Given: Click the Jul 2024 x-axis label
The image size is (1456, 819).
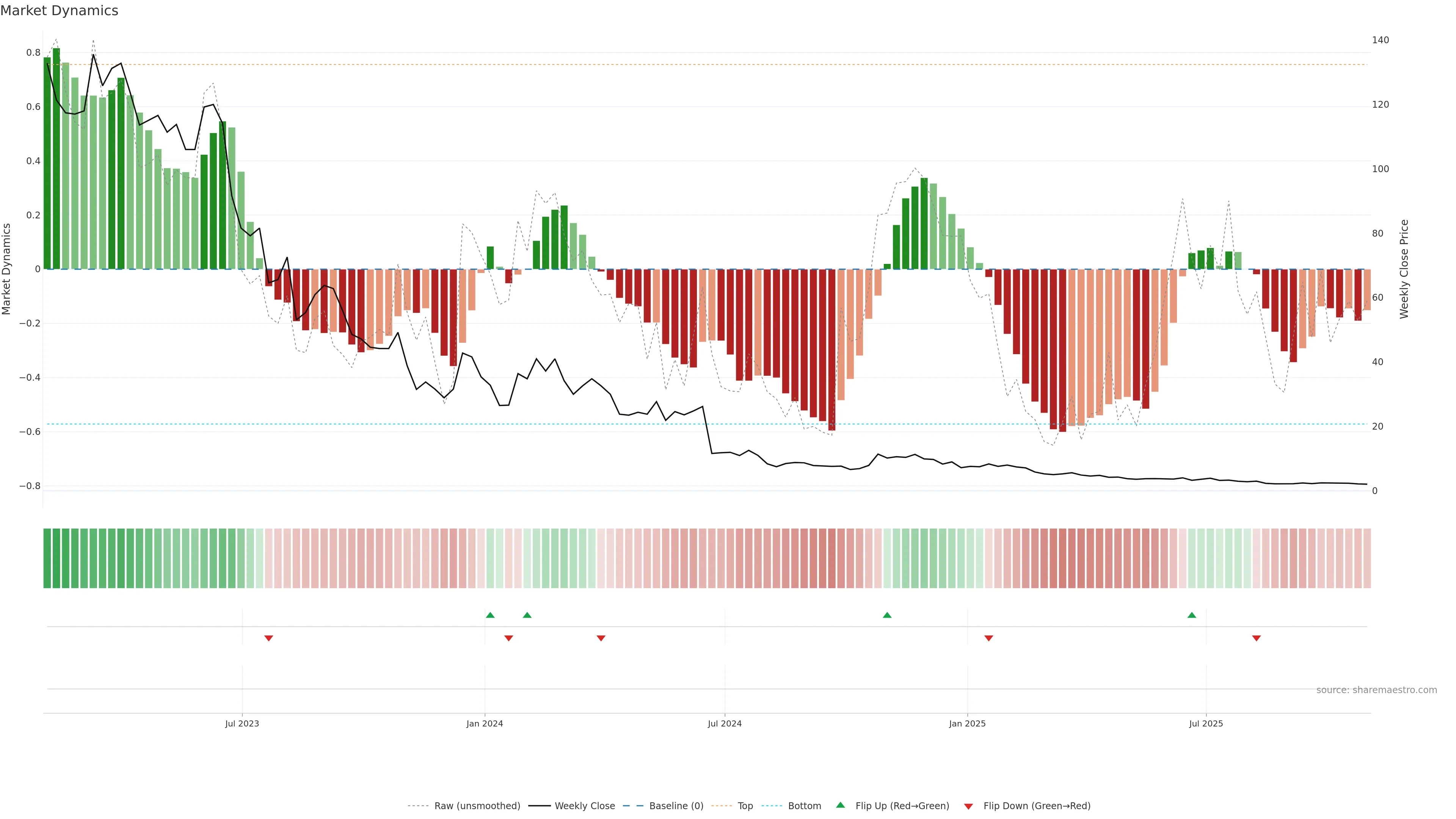Looking at the screenshot, I should click(x=725, y=723).
